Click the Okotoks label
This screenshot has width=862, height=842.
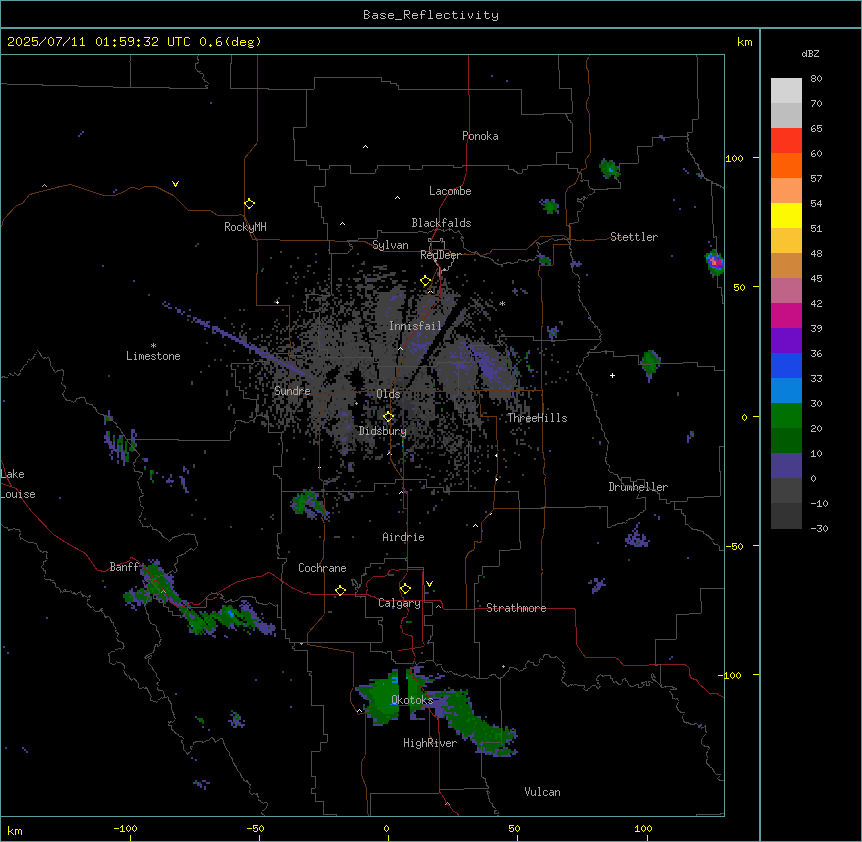click(412, 700)
